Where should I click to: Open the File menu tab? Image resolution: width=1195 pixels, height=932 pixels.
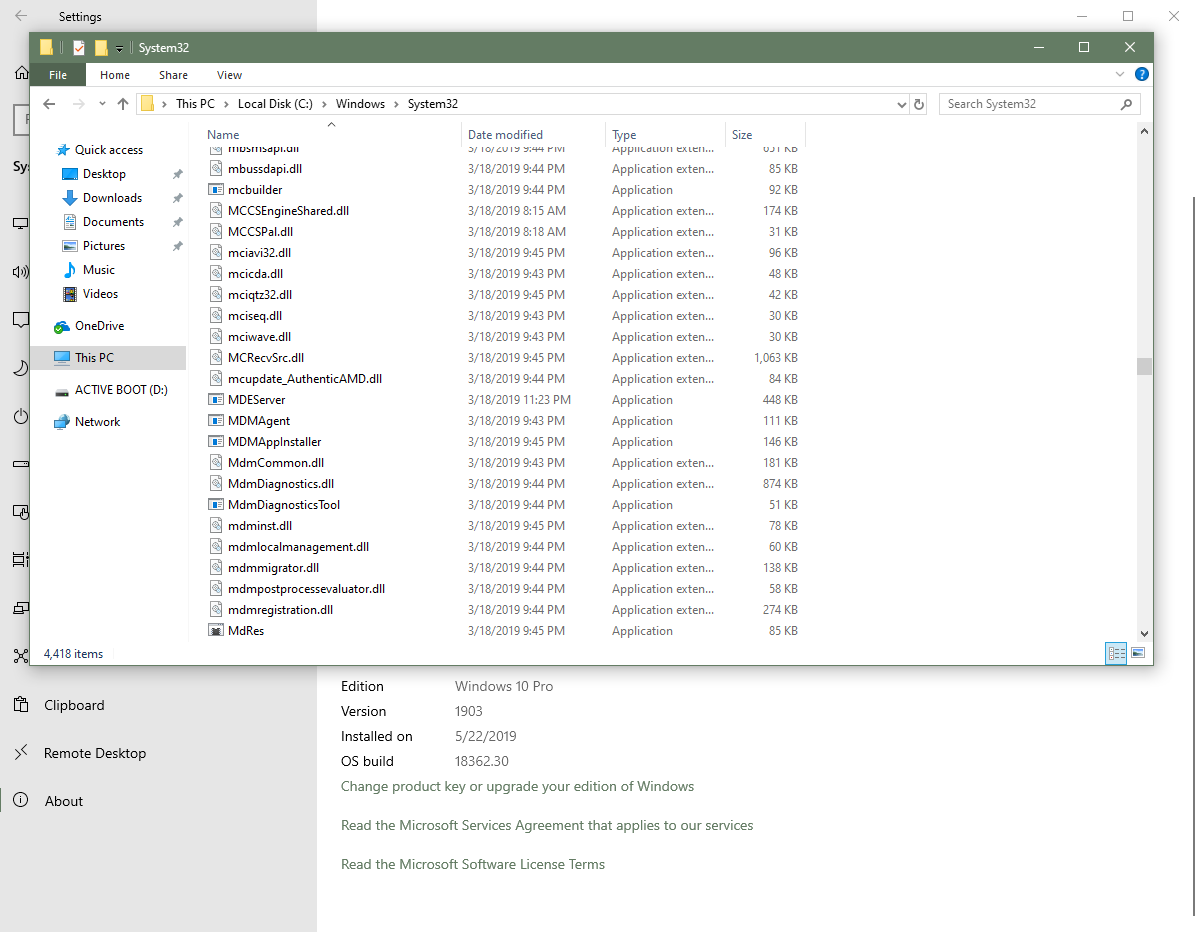[58, 75]
